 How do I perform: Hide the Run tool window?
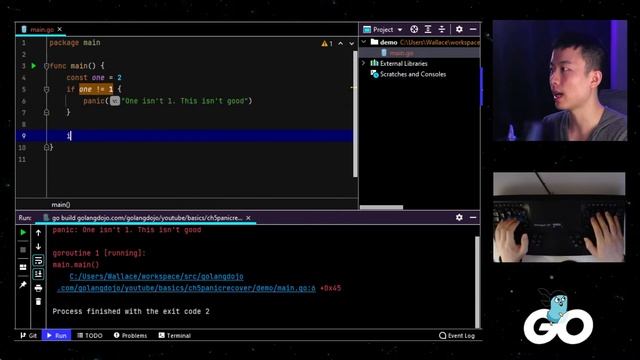[473, 218]
